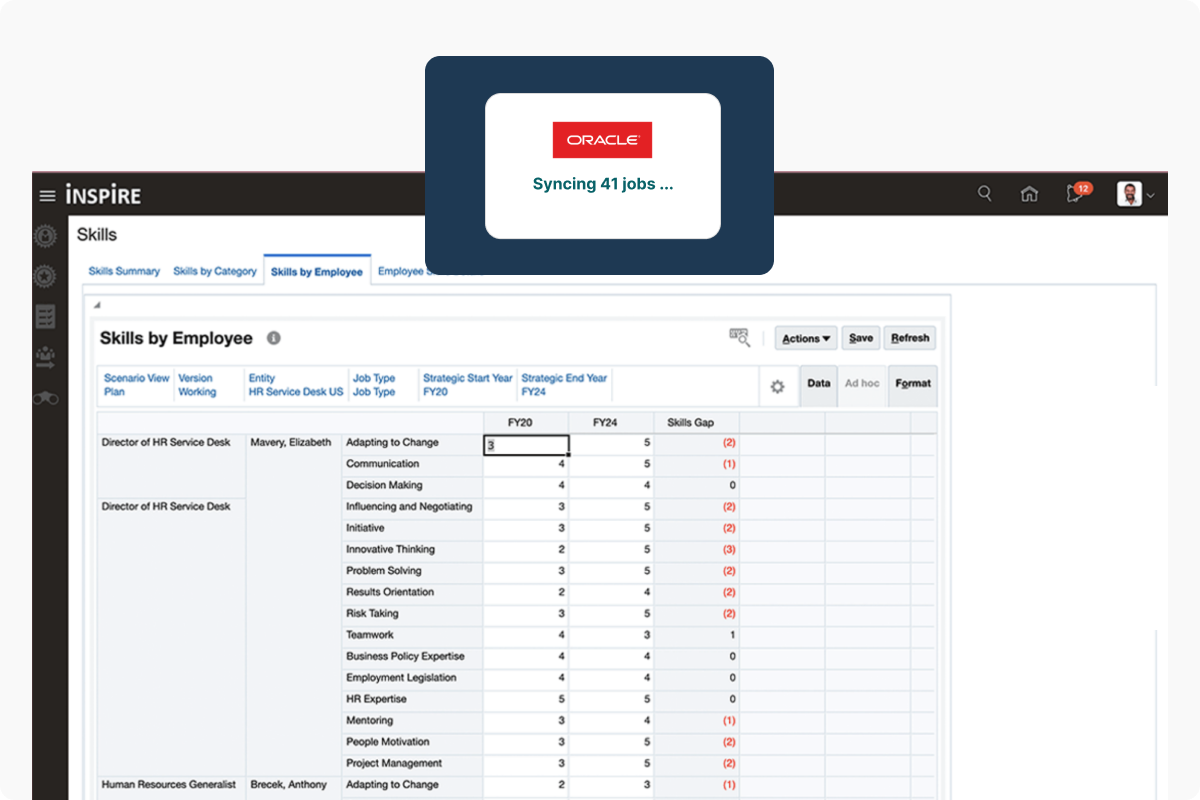Click the data search magnifier icon
1200x800 pixels.
click(739, 338)
